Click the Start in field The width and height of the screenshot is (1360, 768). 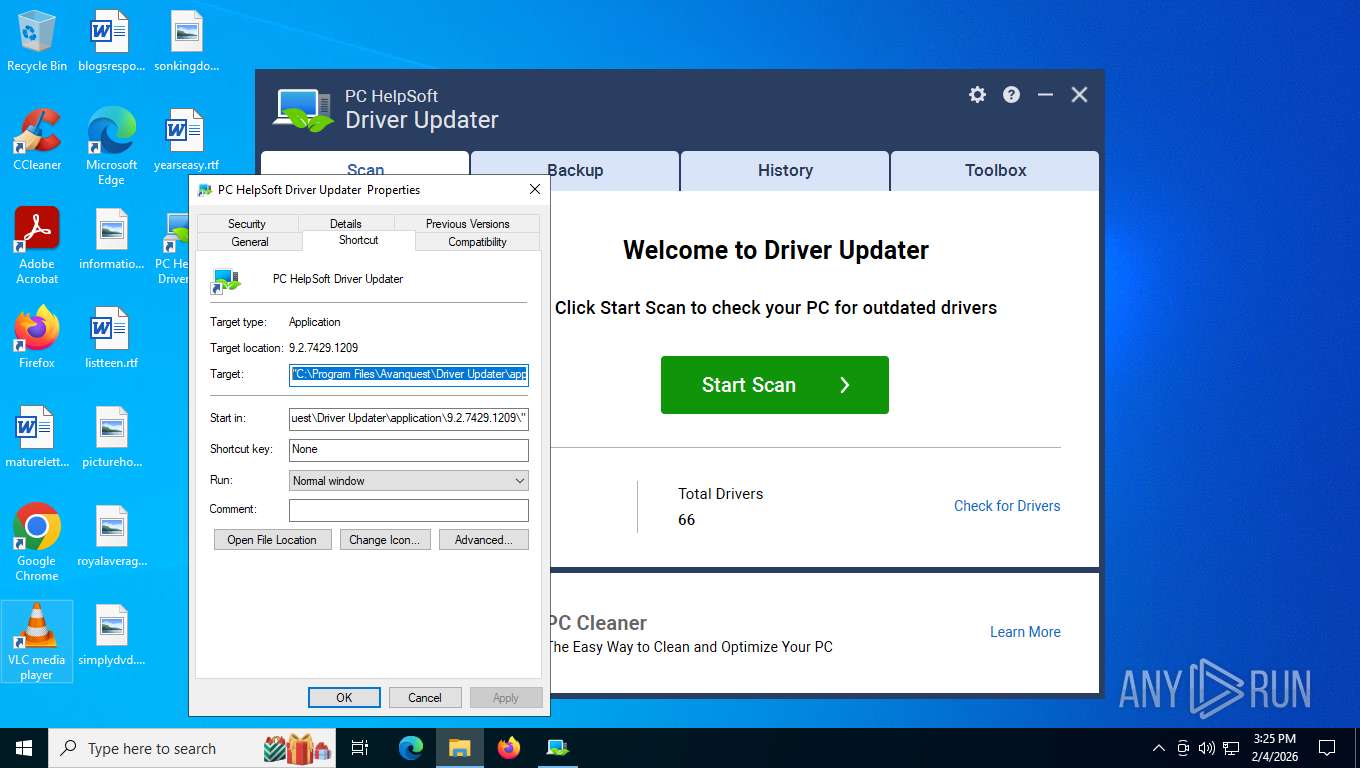coord(409,418)
